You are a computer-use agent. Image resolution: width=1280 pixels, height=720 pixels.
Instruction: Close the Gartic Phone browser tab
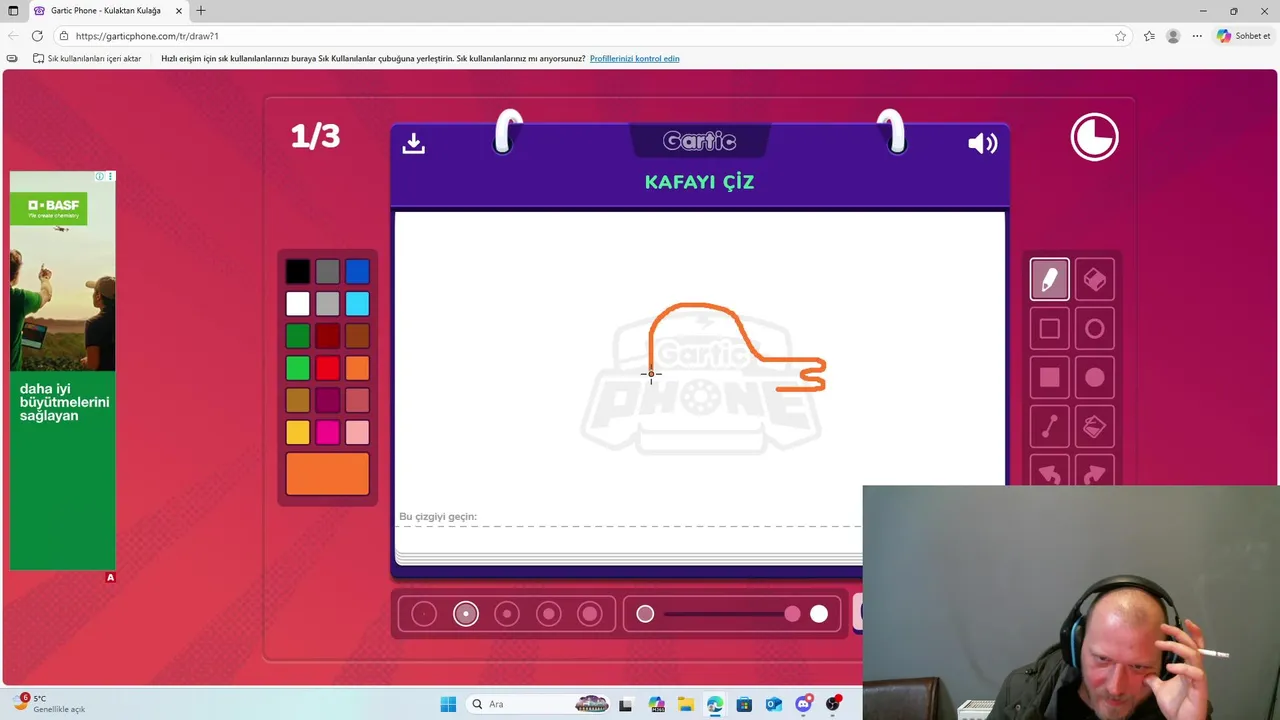179,11
